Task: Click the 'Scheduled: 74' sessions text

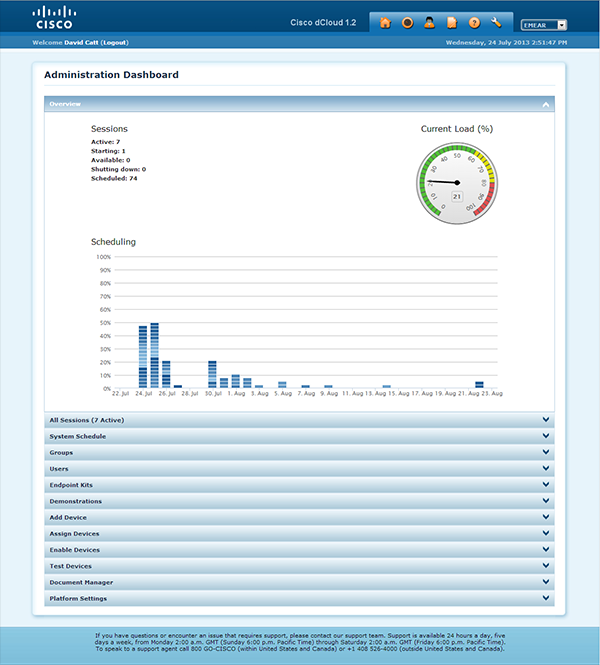Action: coord(114,179)
